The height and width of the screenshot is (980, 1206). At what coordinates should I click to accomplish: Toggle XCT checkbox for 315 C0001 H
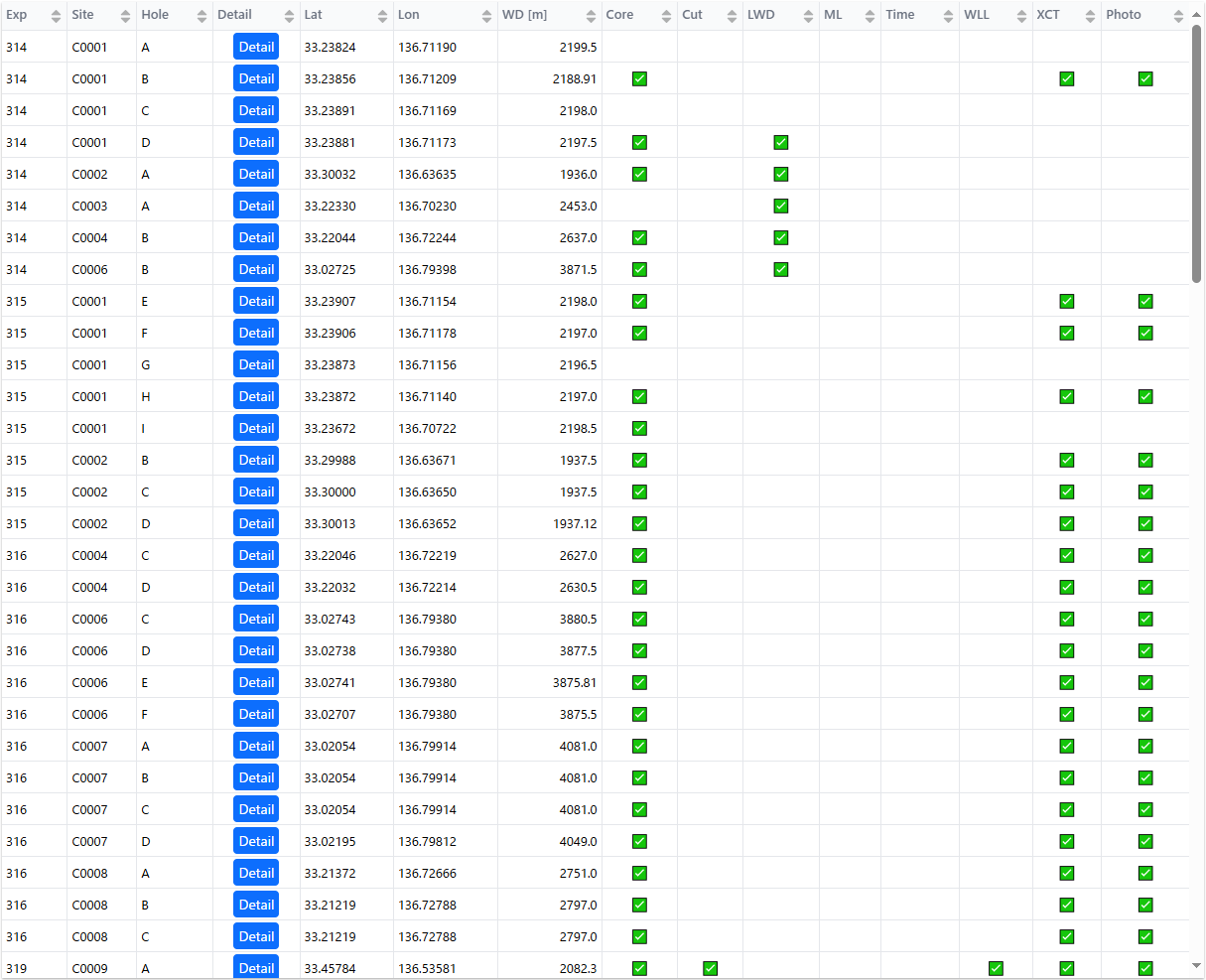[1067, 396]
